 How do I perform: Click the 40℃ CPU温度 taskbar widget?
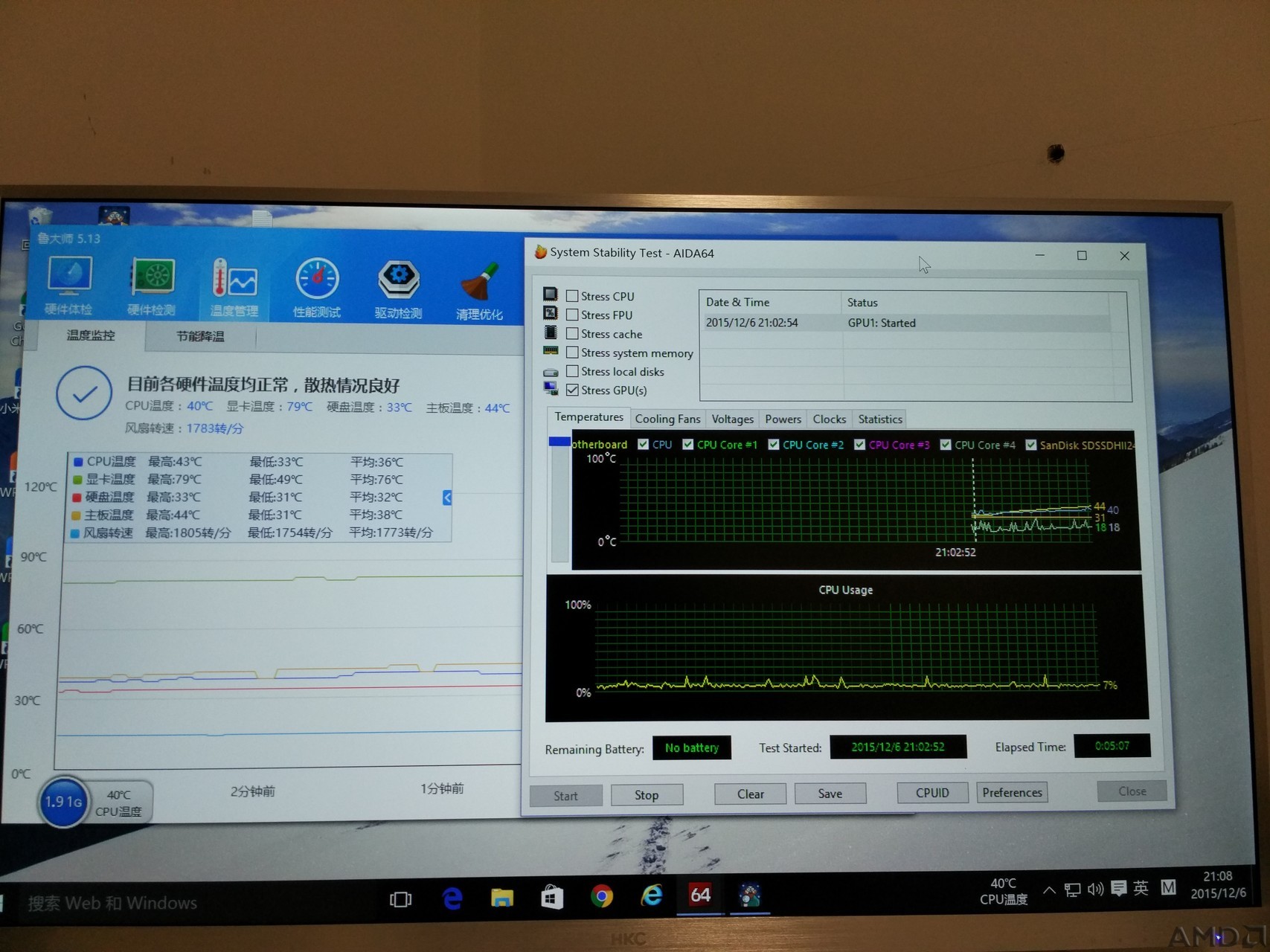click(1004, 891)
